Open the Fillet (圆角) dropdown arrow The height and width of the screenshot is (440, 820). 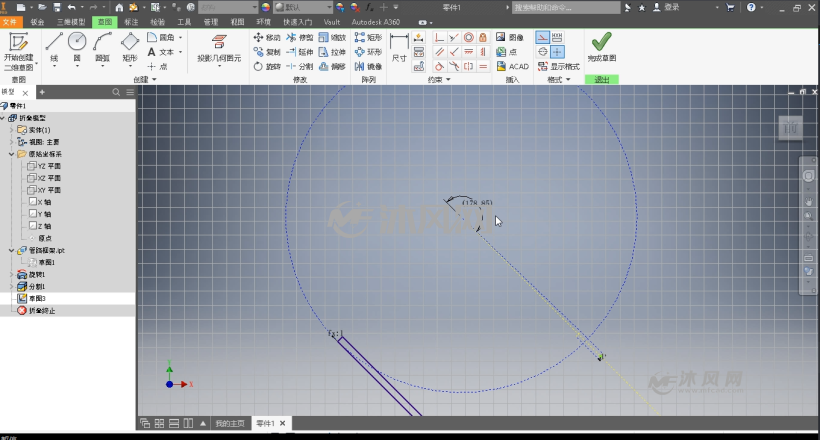point(180,38)
